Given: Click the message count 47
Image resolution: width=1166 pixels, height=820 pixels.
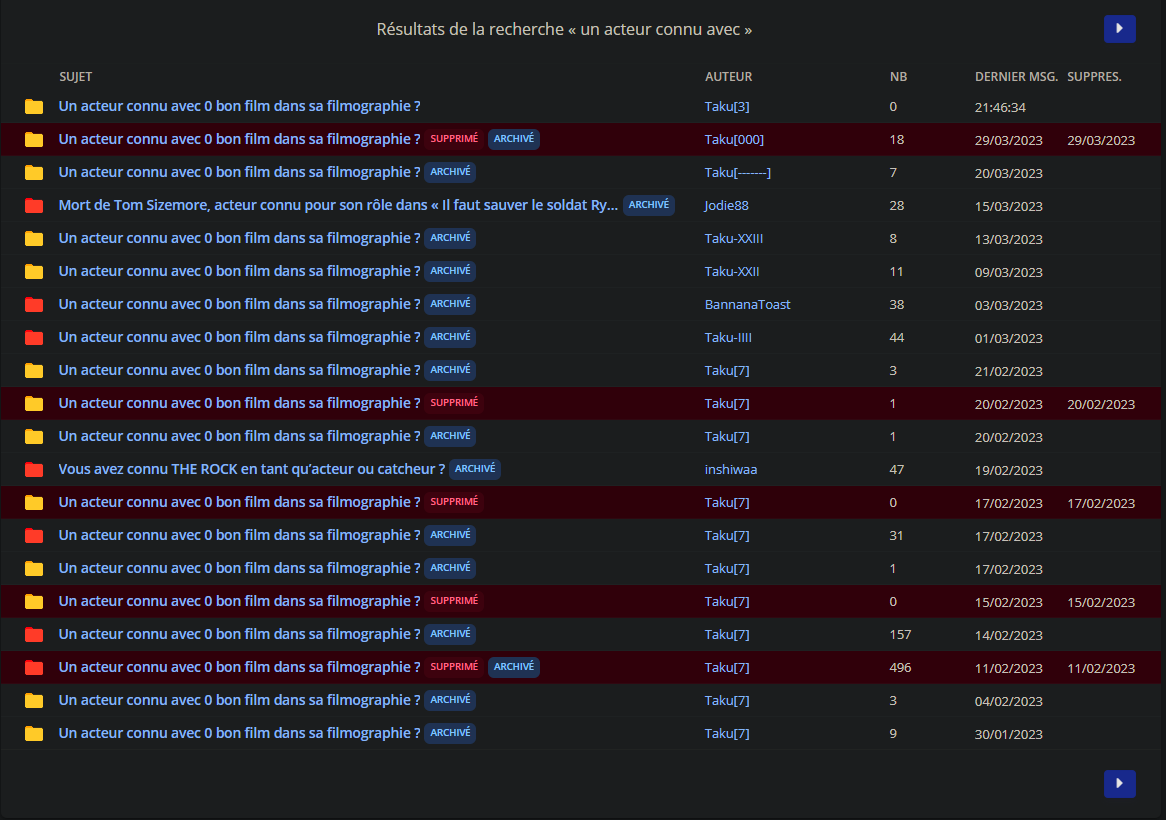Looking at the screenshot, I should pos(897,469).
